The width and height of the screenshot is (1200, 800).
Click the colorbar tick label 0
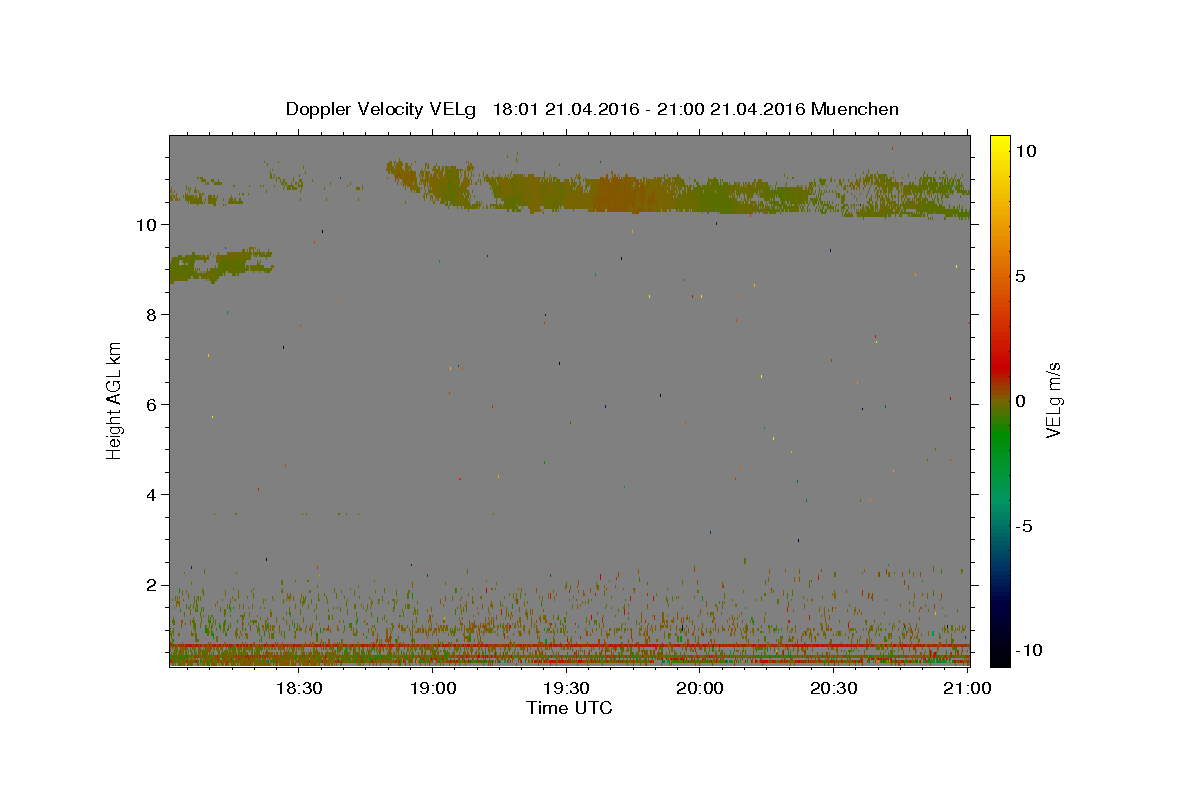click(1020, 401)
